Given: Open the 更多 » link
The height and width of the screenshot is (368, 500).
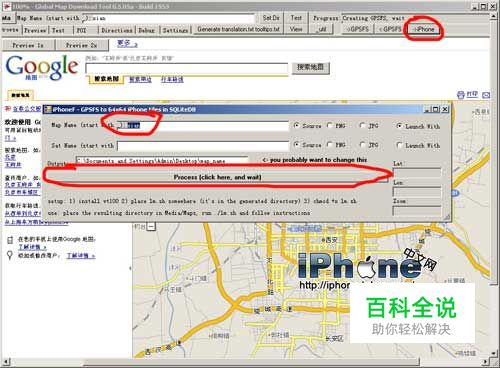Looking at the screenshot, I should tap(127, 43).
